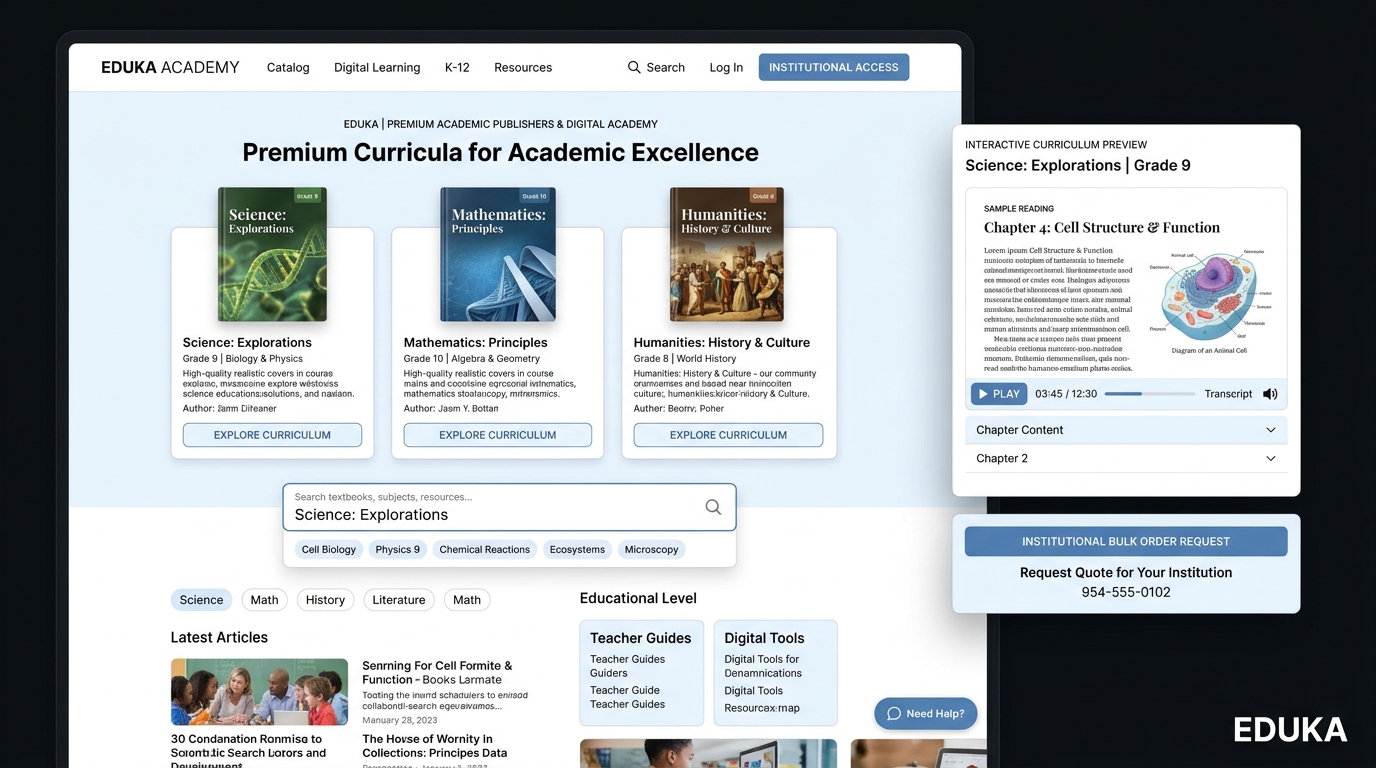Click the animal cell diagram image

(x=1209, y=300)
